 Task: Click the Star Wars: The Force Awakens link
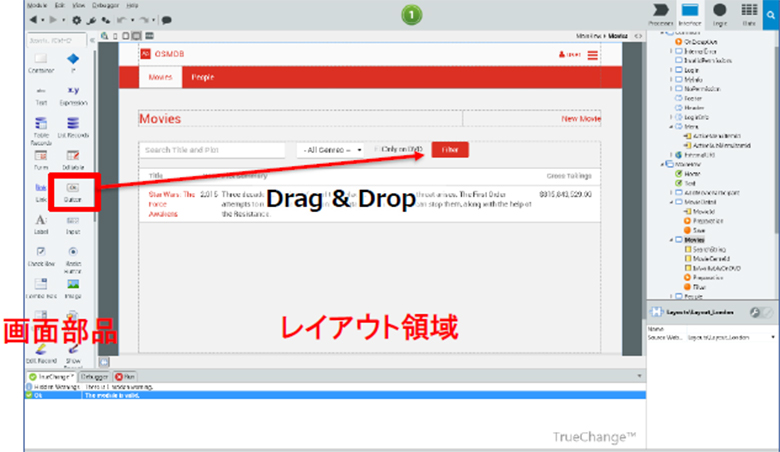click(x=171, y=204)
